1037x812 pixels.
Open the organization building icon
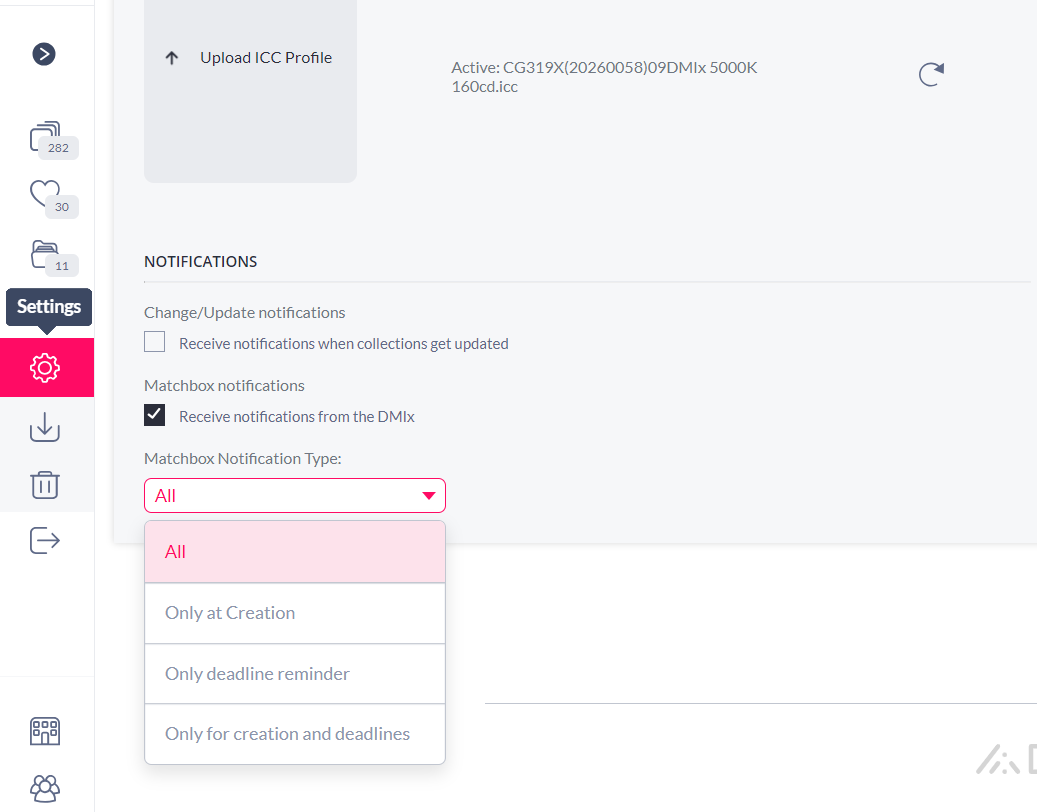[x=45, y=731]
